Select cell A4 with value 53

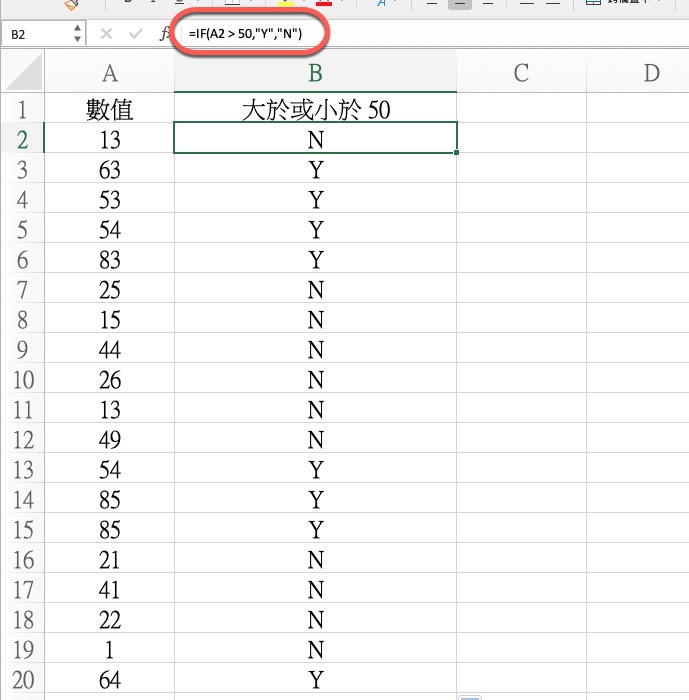coord(109,199)
